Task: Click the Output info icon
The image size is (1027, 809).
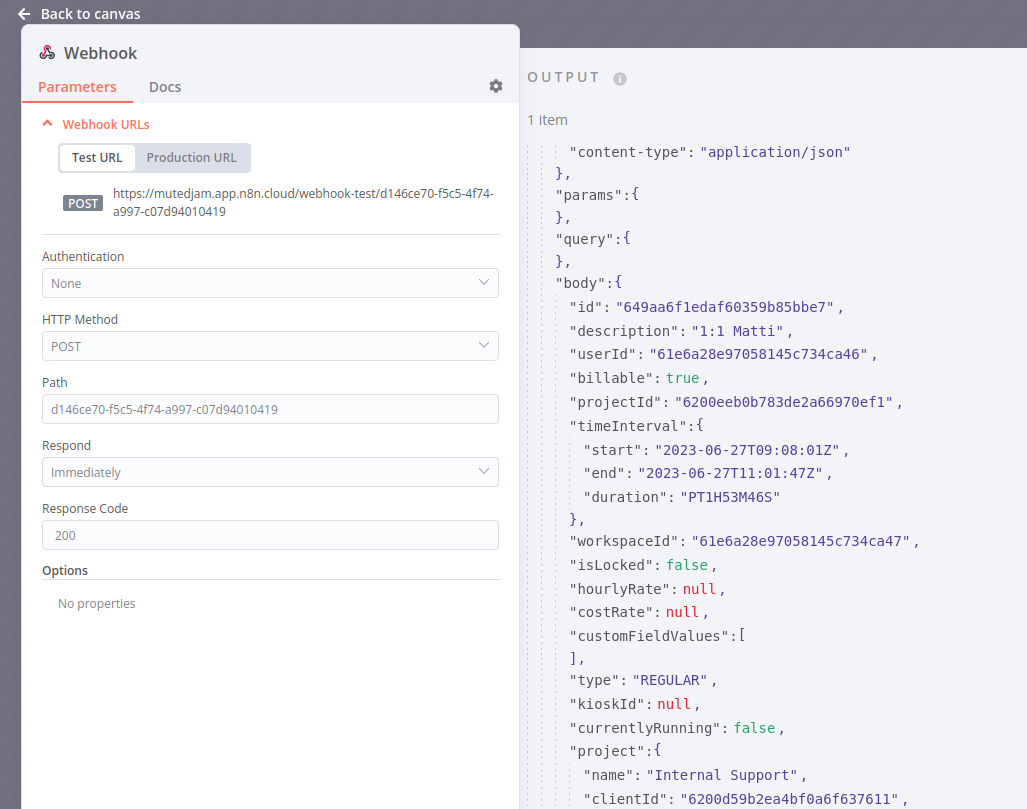Action: [x=619, y=79]
